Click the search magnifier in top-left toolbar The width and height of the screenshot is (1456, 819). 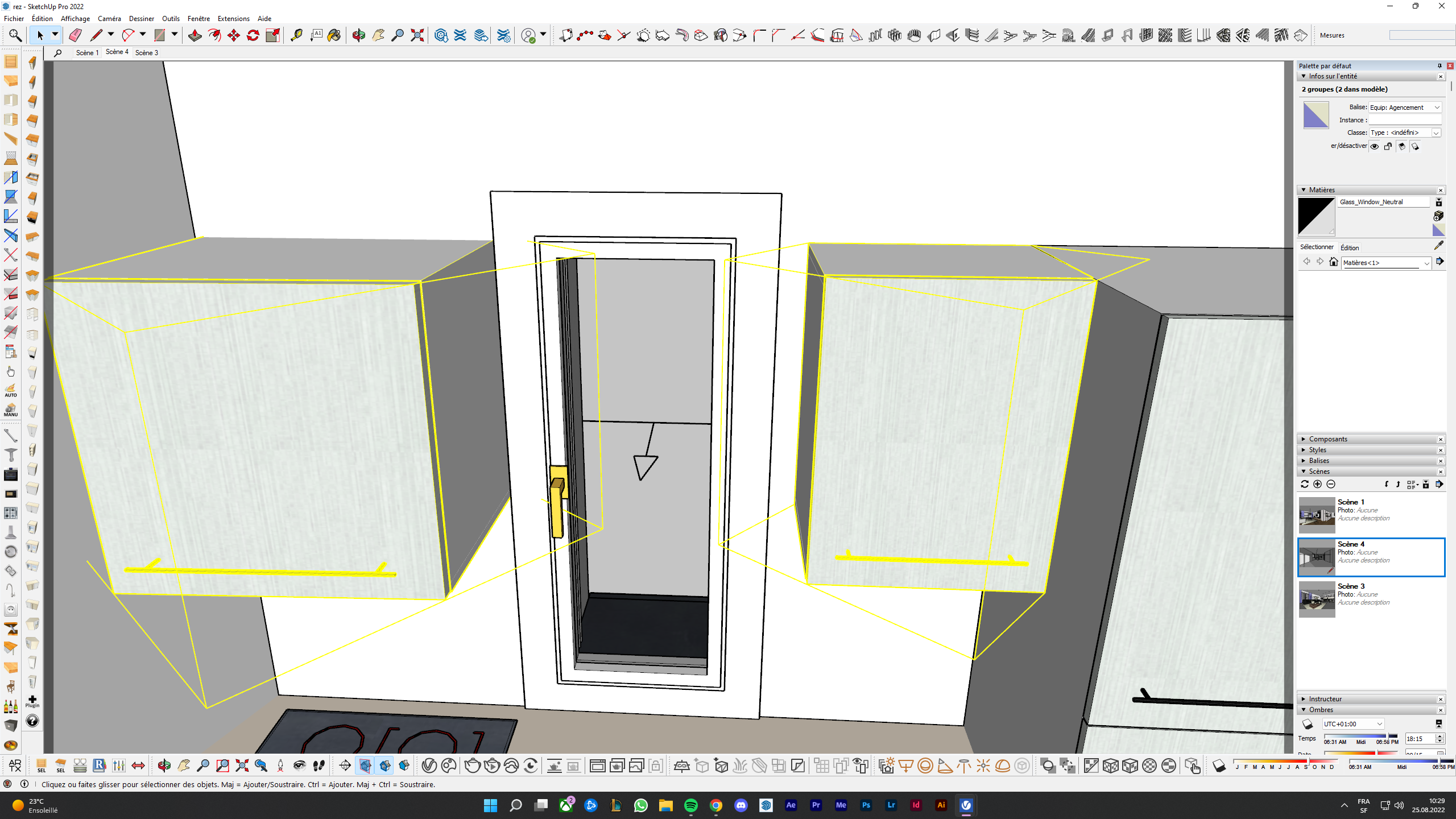(x=15, y=35)
